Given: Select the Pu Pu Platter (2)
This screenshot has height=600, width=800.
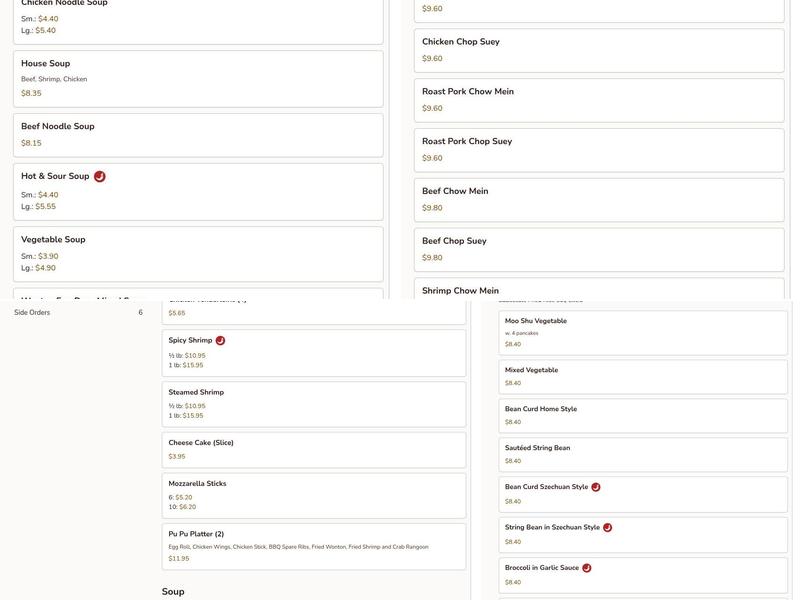Looking at the screenshot, I should click(x=314, y=546).
